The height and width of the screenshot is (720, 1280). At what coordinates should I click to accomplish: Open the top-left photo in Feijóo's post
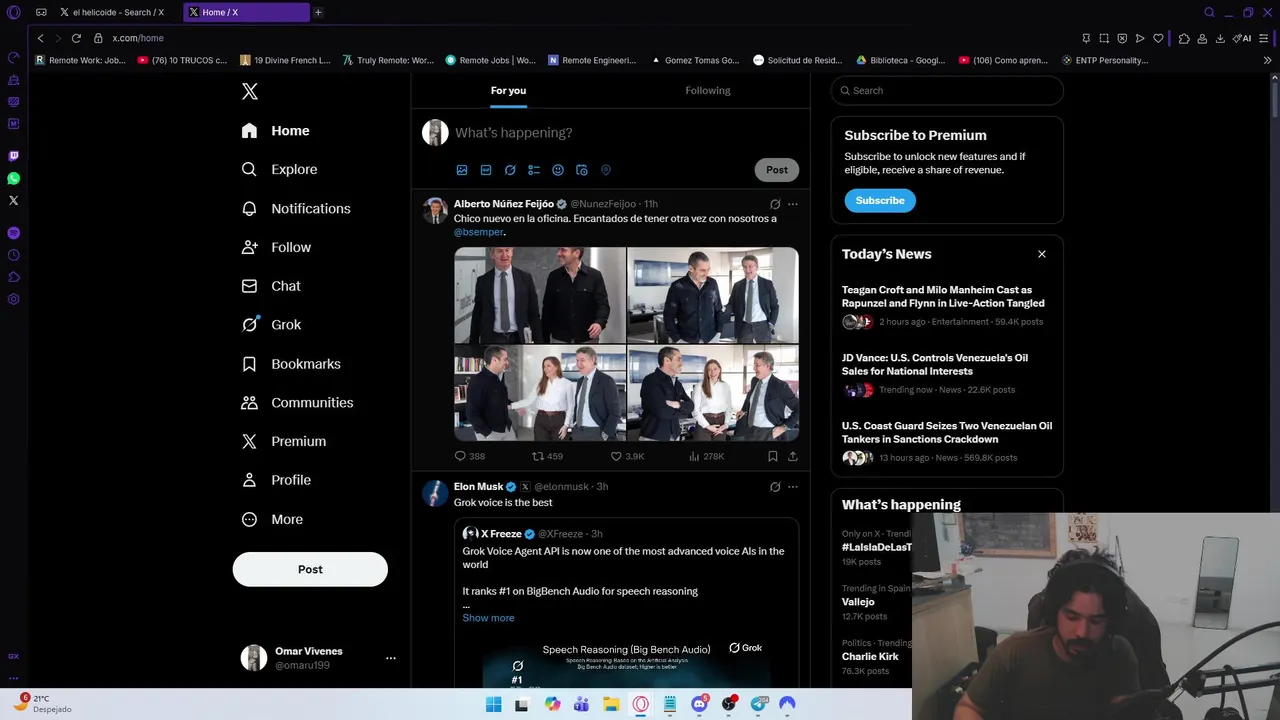(x=540, y=295)
